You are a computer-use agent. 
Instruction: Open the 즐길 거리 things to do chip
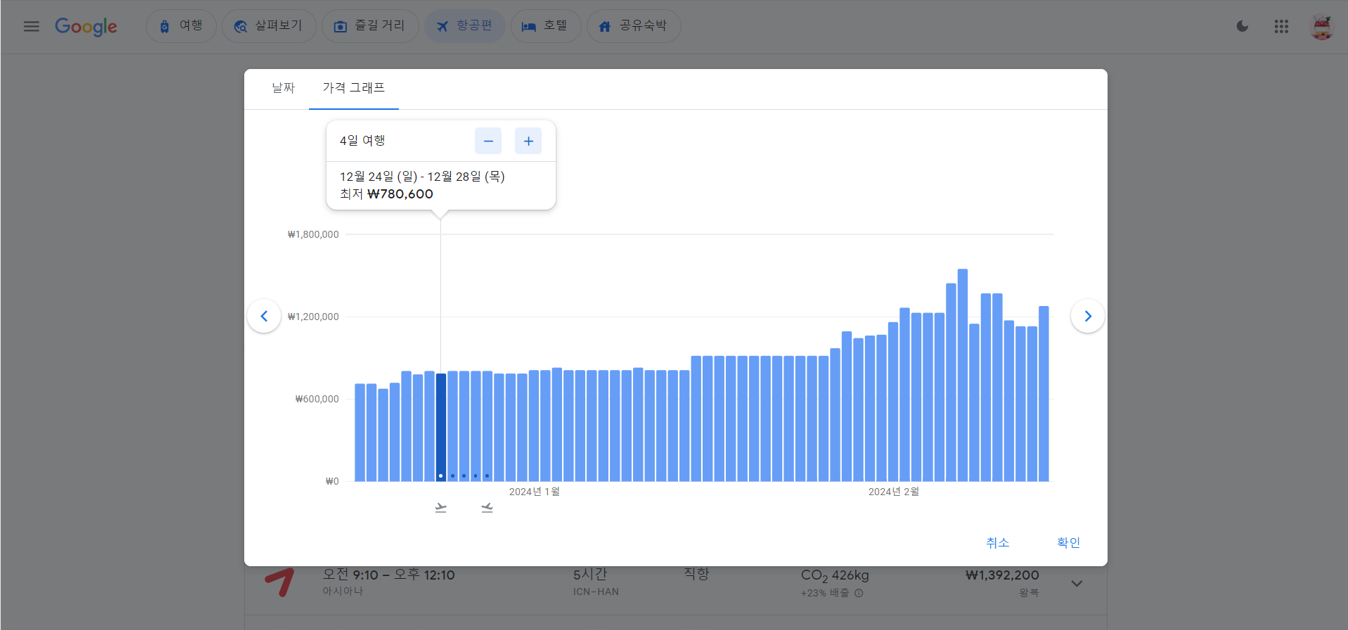click(370, 26)
